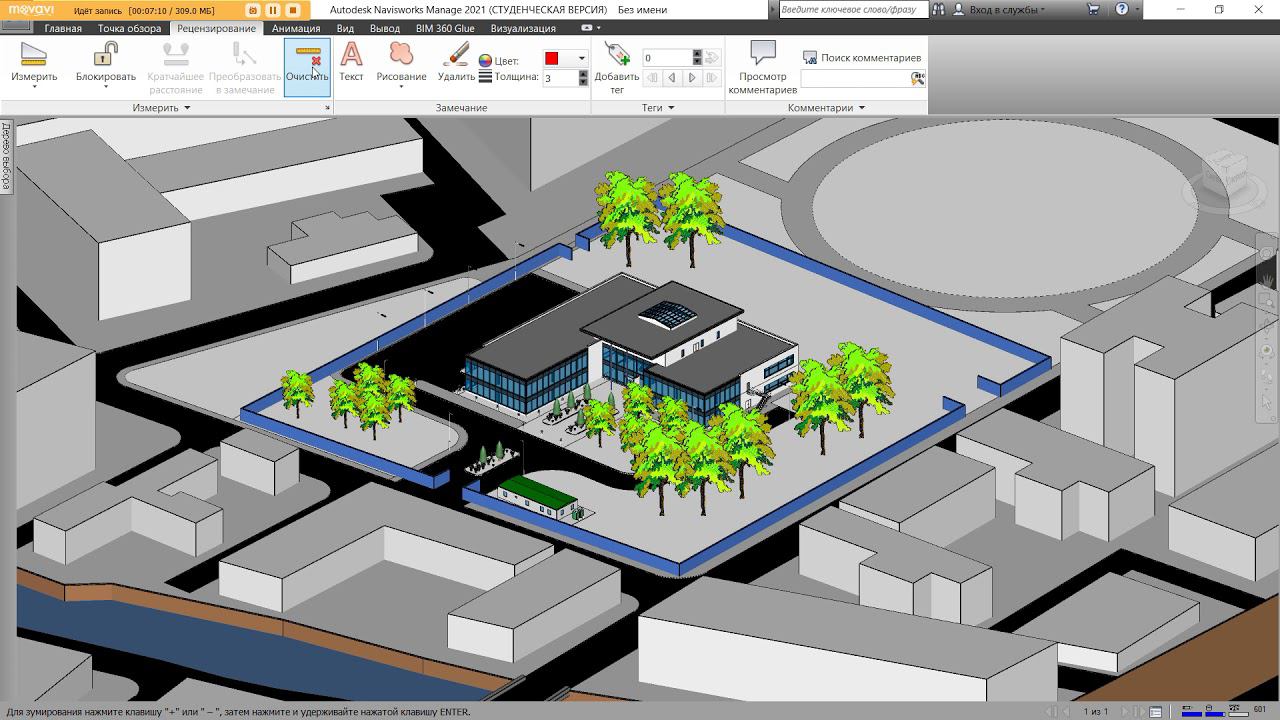This screenshot has width=1280, height=720.
Task: Toggle the sheet browser icon in status bar
Action: pyautogui.click(x=1155, y=712)
